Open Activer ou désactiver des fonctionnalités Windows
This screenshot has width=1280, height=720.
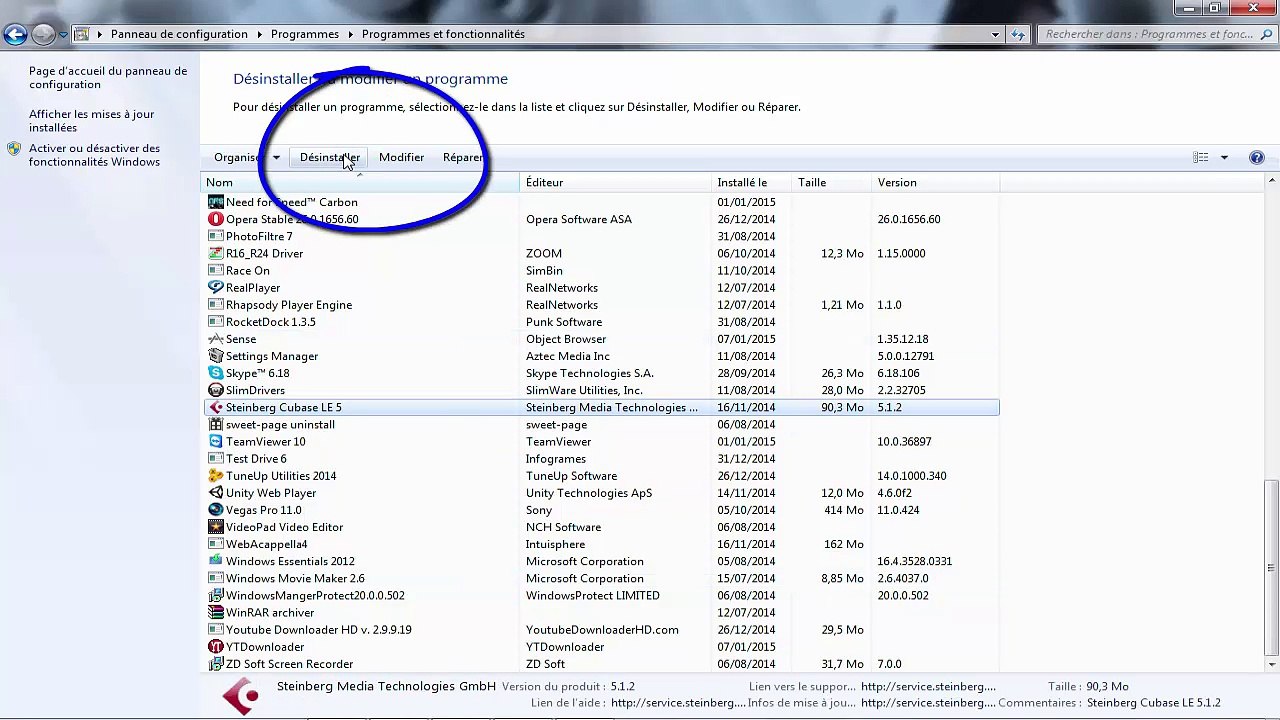95,155
